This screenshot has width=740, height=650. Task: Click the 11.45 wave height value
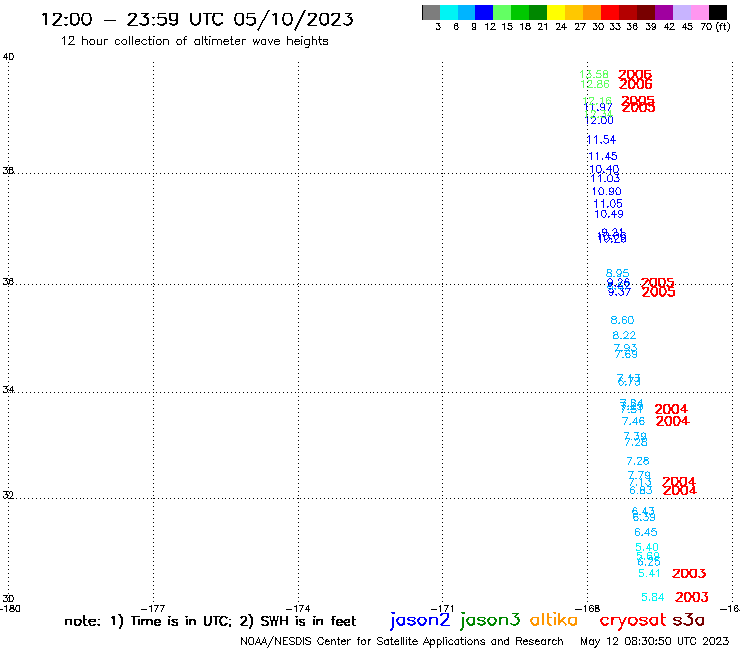[603, 156]
